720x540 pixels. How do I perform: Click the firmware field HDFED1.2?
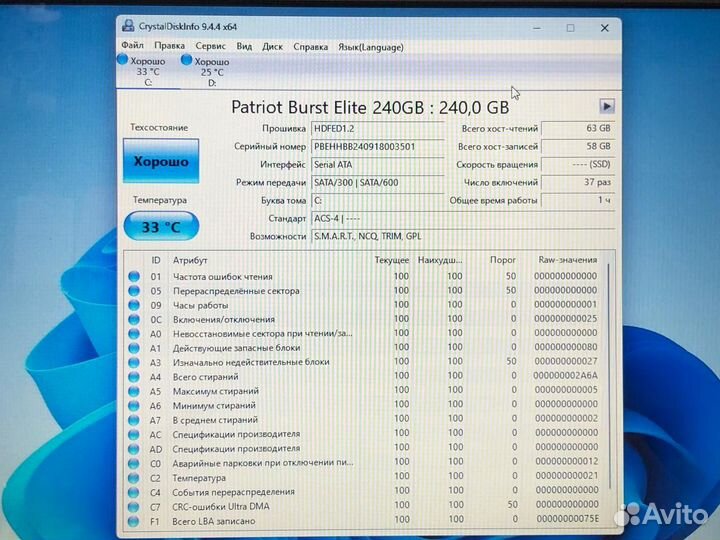(x=377, y=129)
